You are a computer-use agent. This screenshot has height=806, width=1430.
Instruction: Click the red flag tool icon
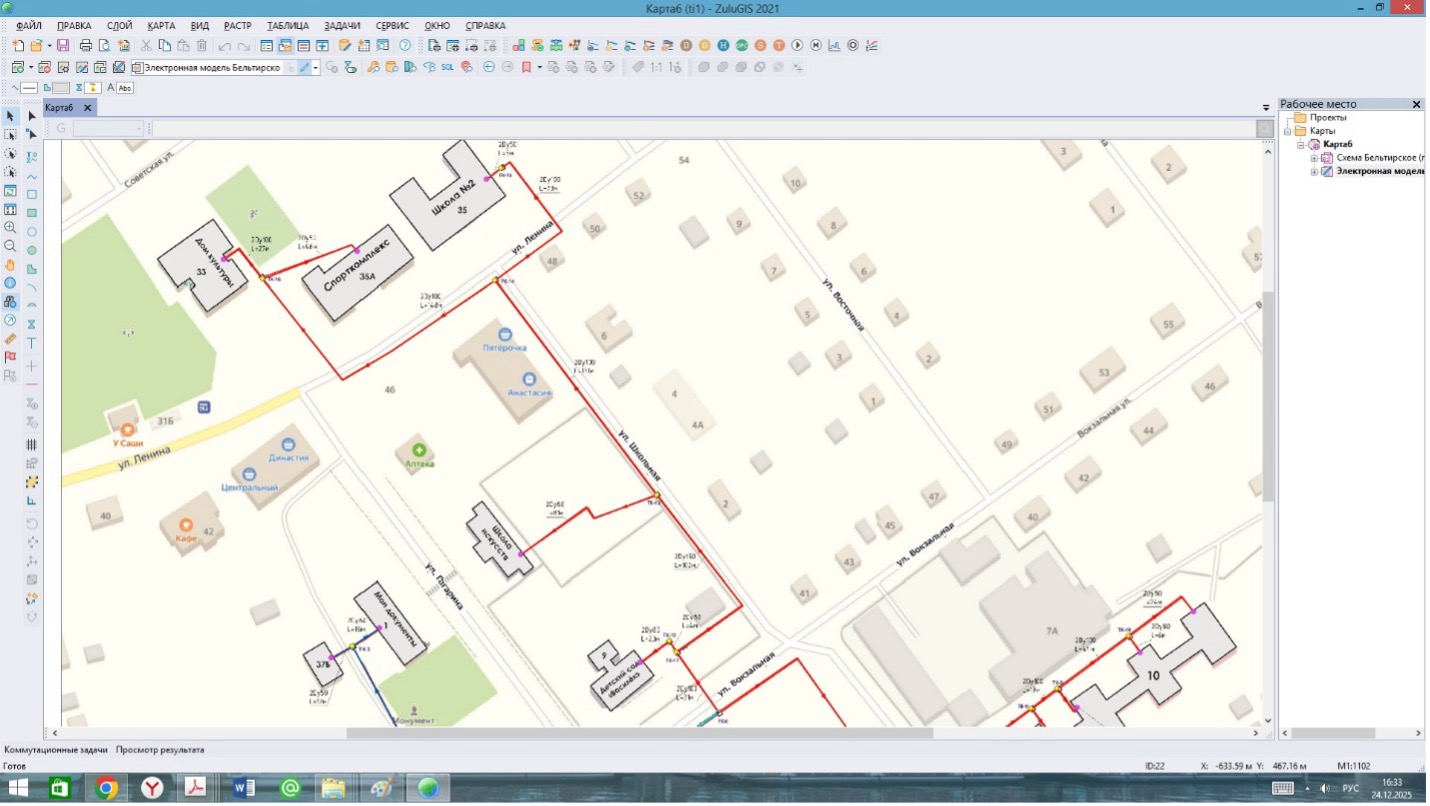[x=11, y=357]
